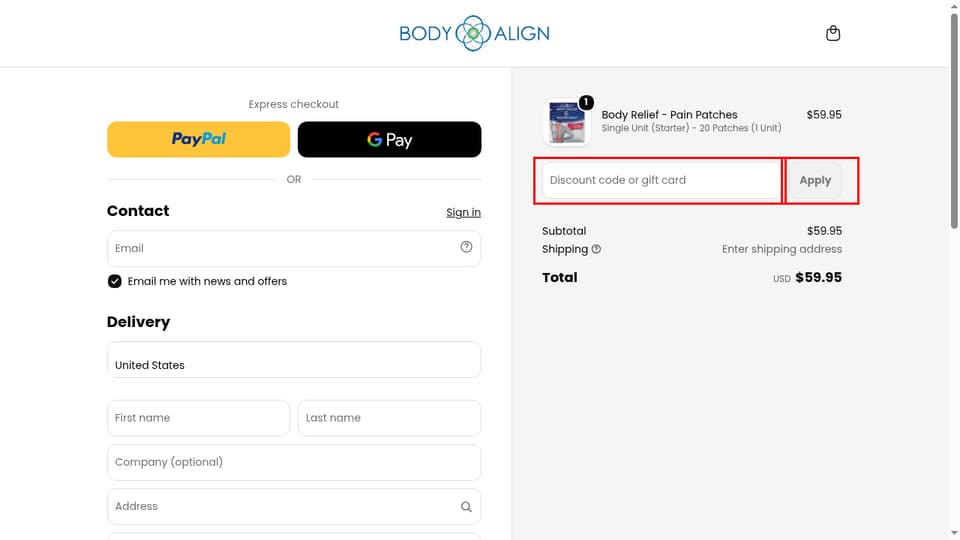960x540 pixels.
Task: Open the United States country dropdown
Action: pos(294,359)
